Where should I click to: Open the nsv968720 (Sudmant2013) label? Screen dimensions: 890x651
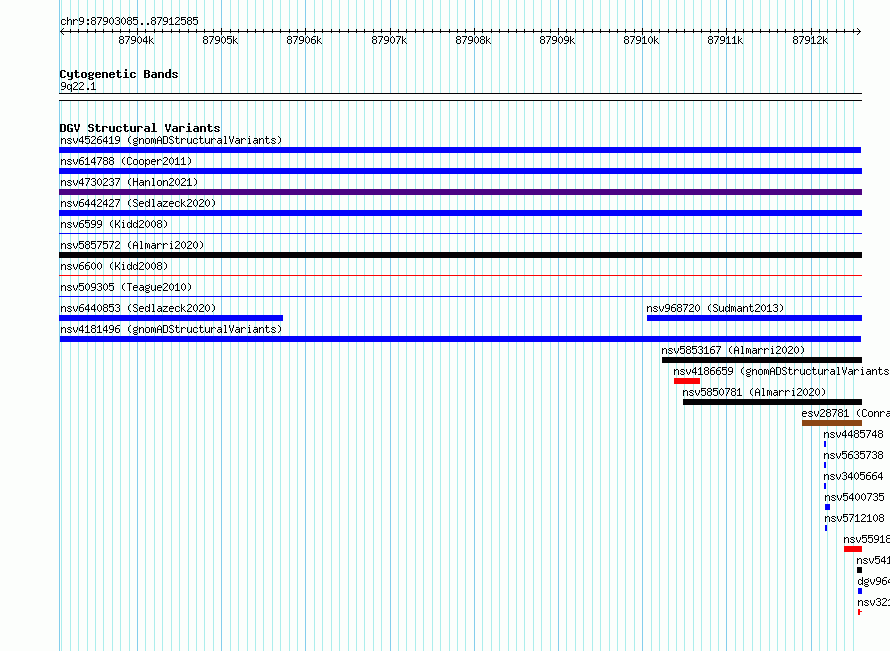(x=715, y=308)
